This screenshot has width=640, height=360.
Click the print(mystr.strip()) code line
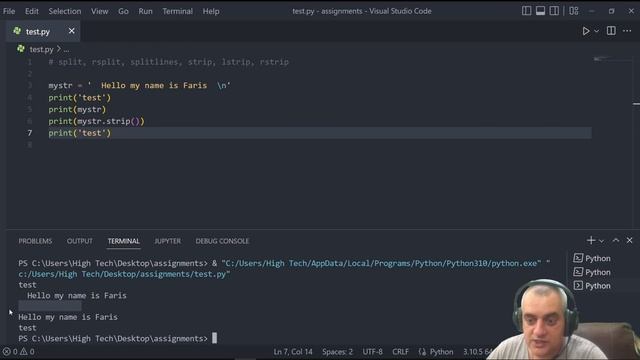click(96, 121)
